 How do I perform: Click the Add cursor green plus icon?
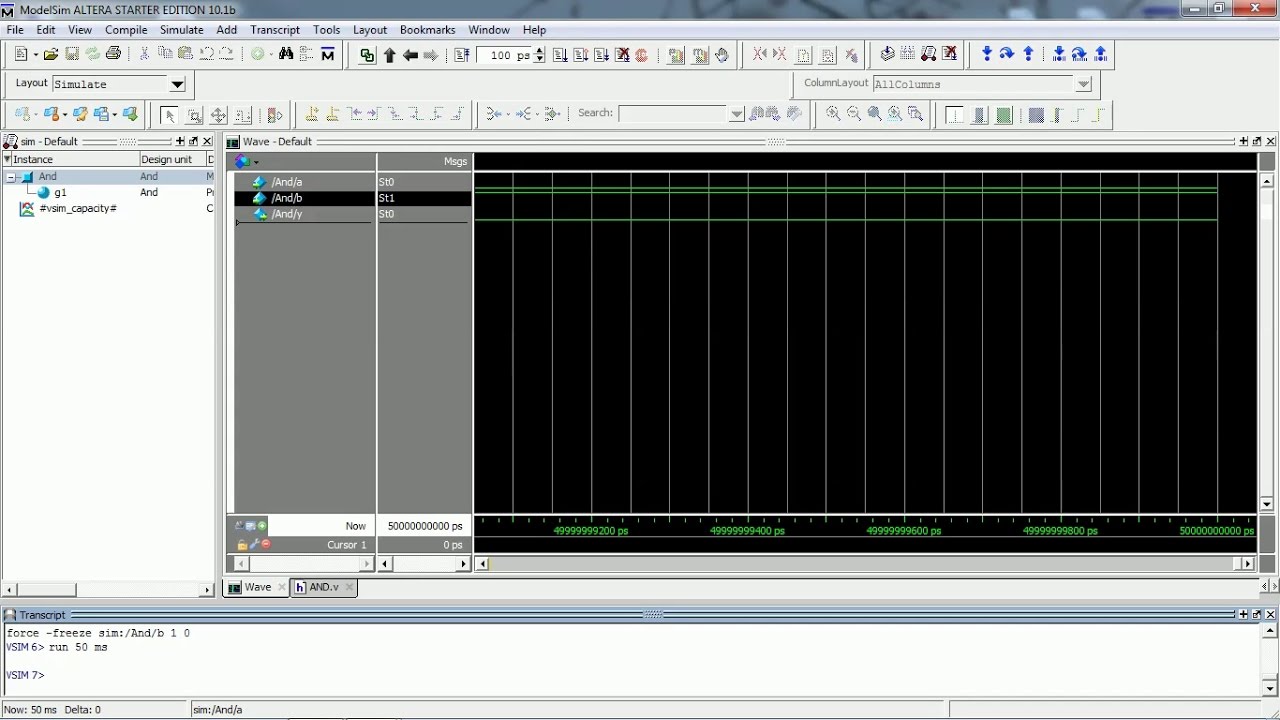tap(262, 525)
